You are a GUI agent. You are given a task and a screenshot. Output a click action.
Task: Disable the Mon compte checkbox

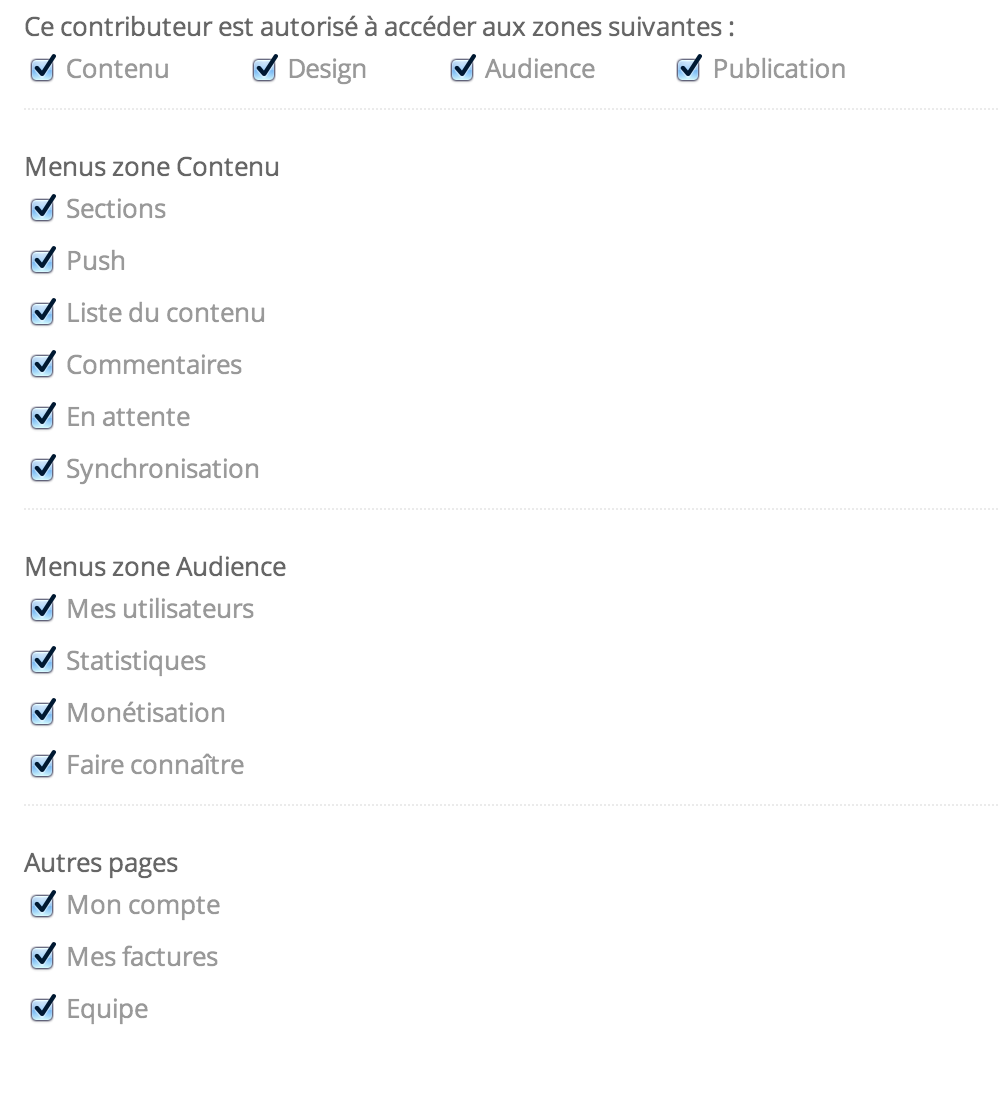pyautogui.click(x=42, y=906)
